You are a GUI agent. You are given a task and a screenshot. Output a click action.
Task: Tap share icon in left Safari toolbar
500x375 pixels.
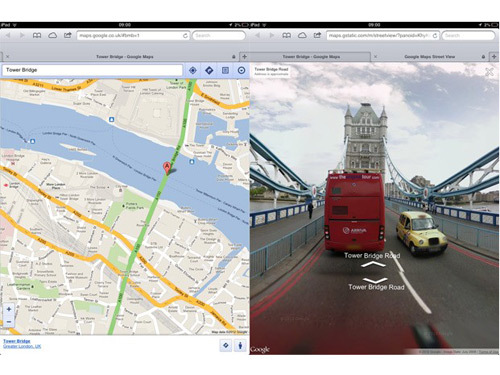click(x=68, y=35)
